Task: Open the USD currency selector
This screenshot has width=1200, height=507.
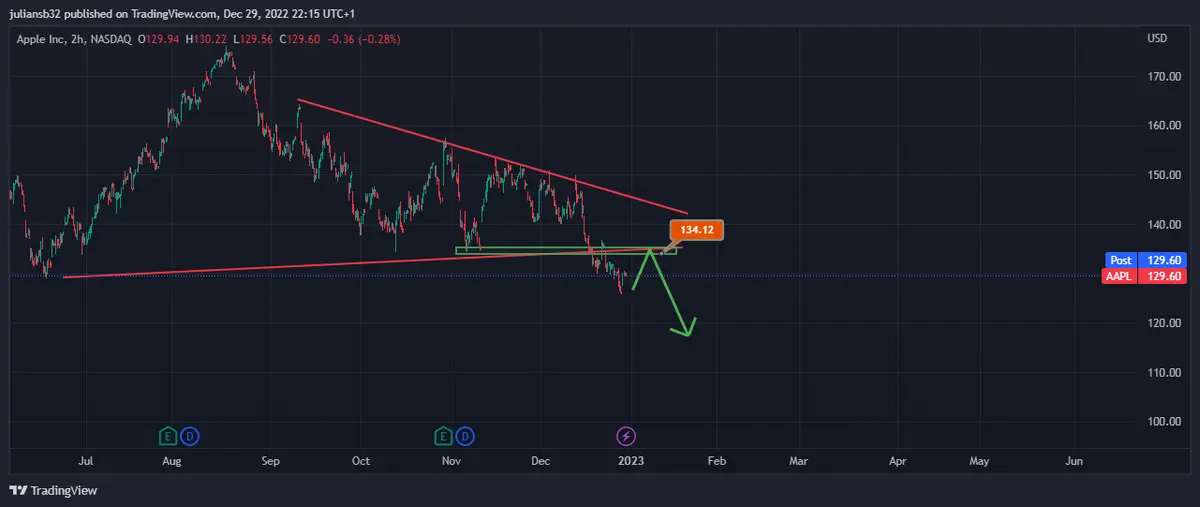Action: click(1156, 39)
